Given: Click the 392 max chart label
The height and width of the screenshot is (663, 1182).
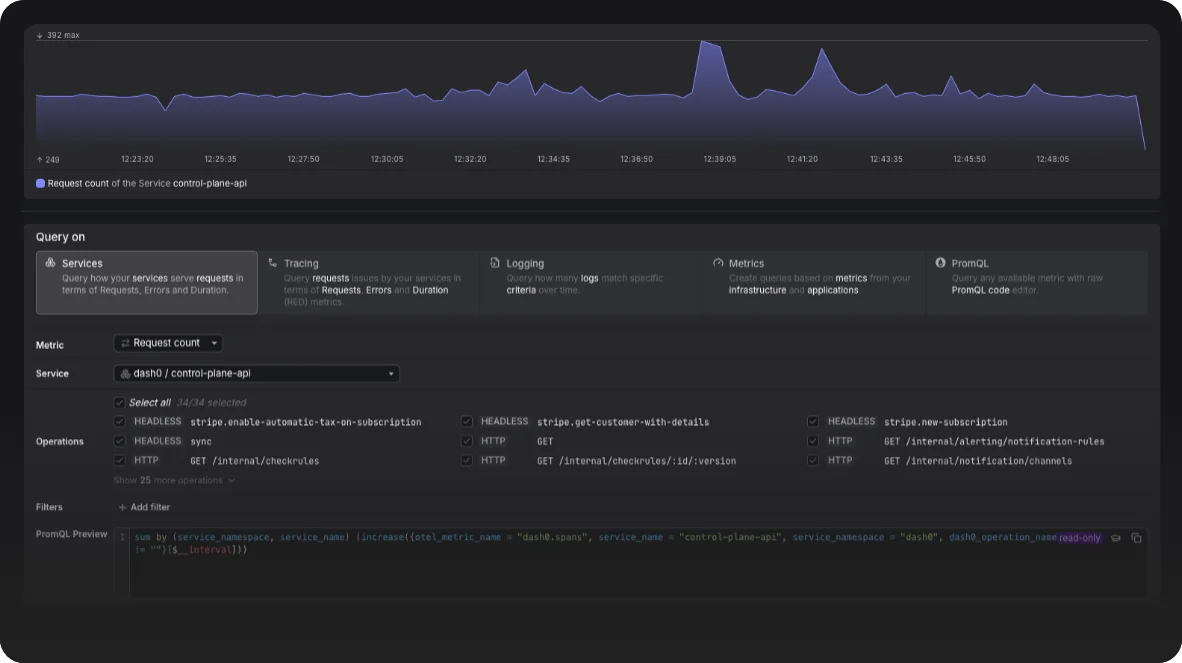Looking at the screenshot, I should pyautogui.click(x=58, y=35).
